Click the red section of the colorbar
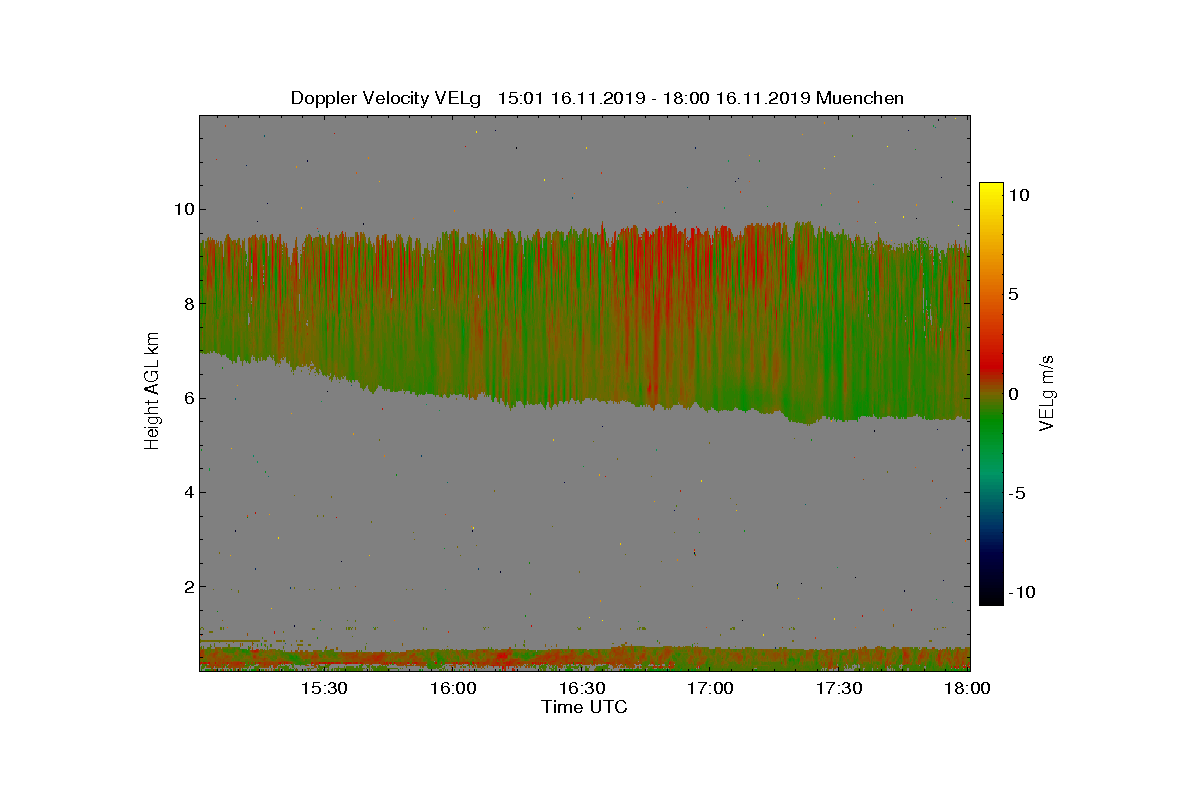1200x800 pixels. click(x=991, y=352)
